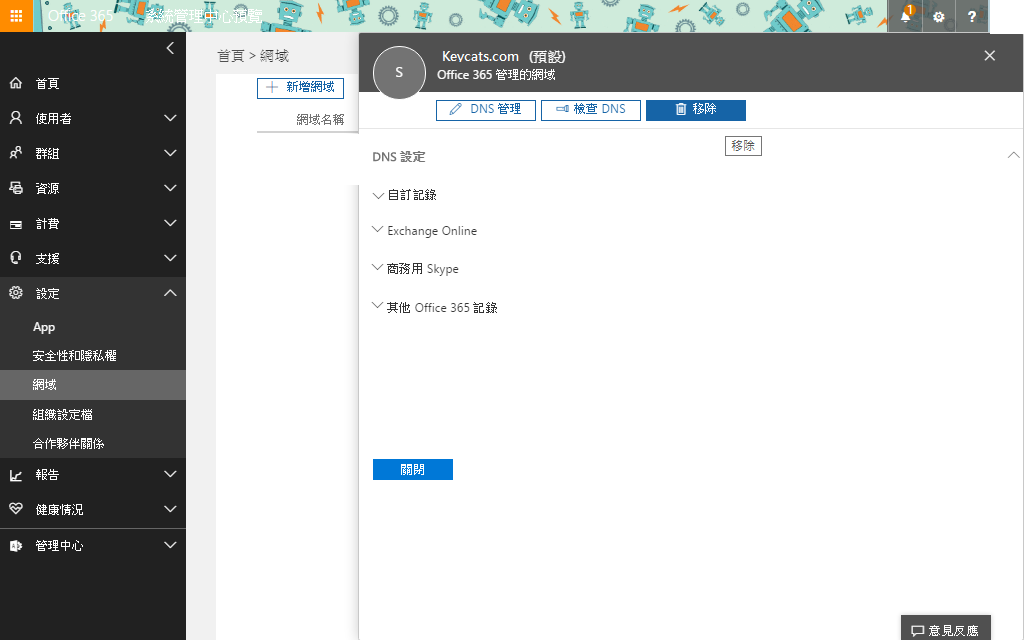The image size is (1024, 640).
Task: Click the blue 關閉 button
Action: click(413, 470)
